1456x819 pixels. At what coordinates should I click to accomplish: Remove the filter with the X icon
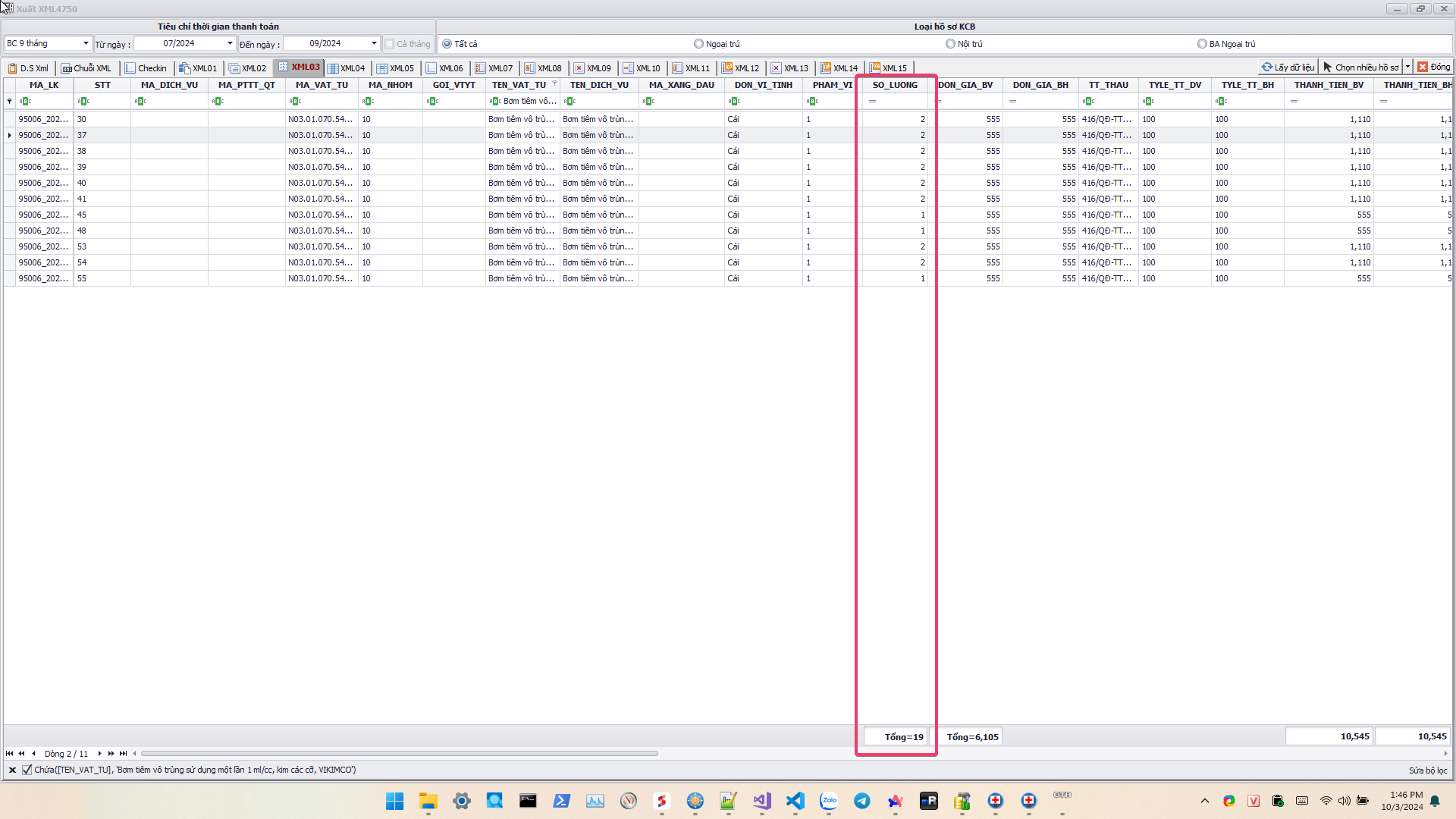tap(12, 770)
